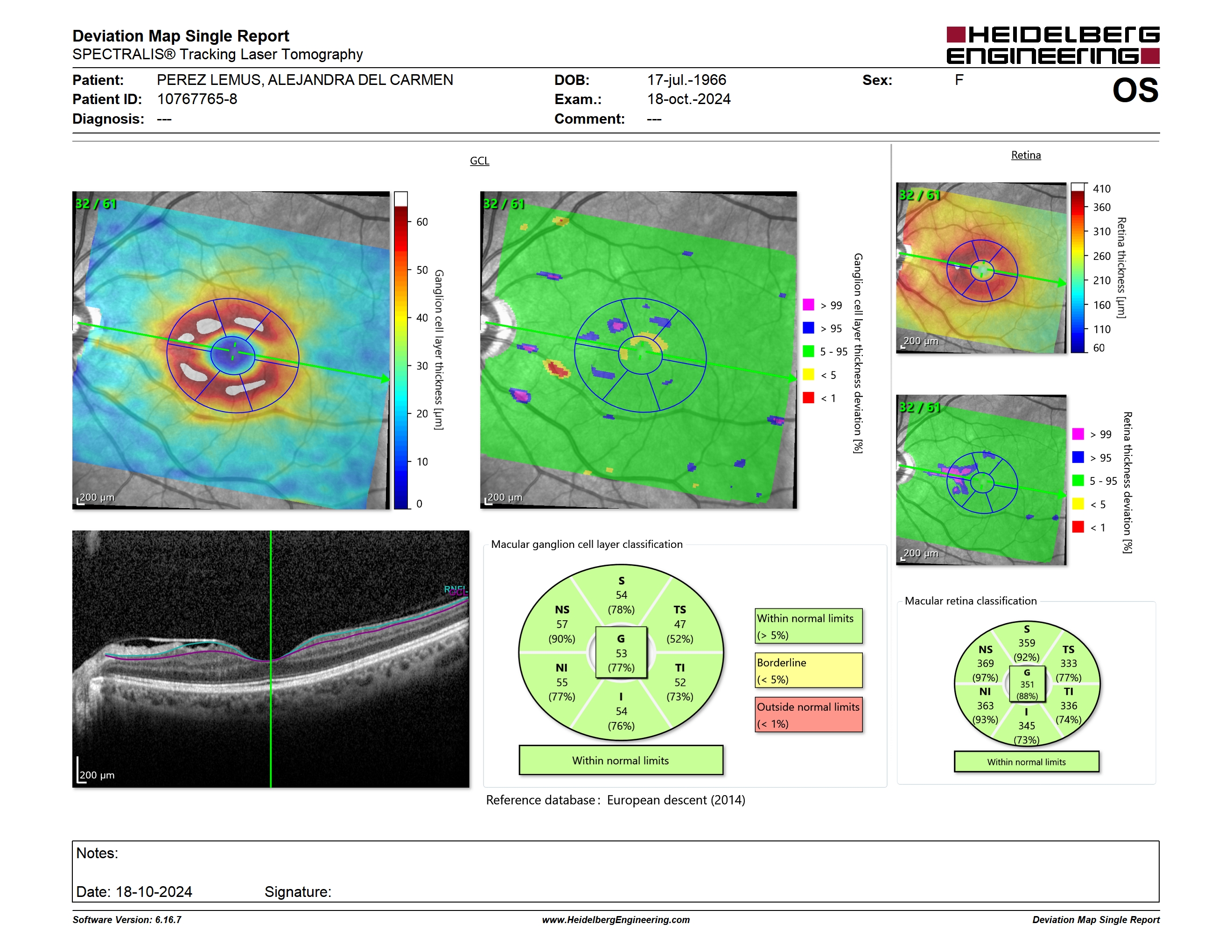Click Sex value F

[959, 80]
